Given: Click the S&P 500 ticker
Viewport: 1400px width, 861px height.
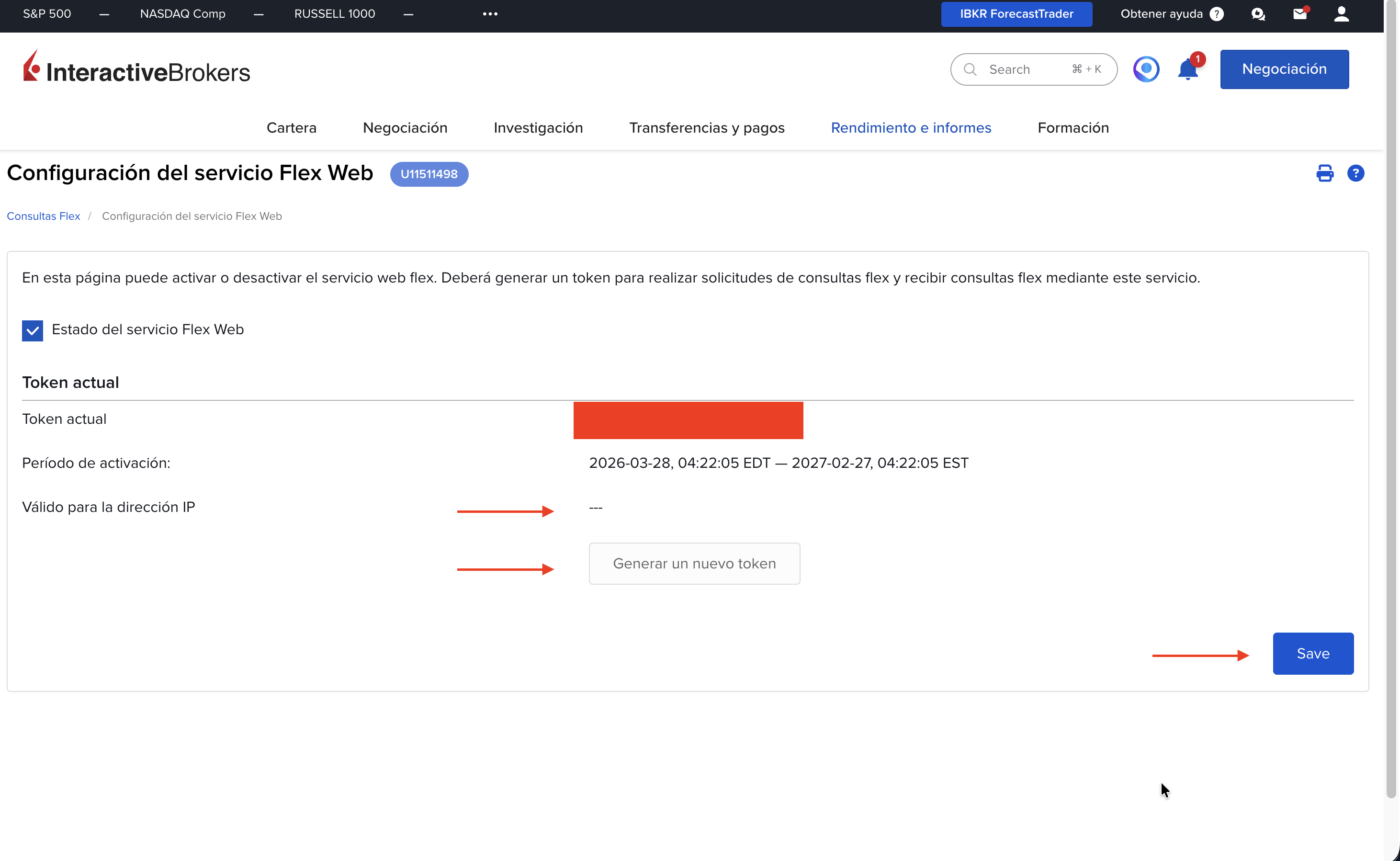Looking at the screenshot, I should tap(47, 14).
